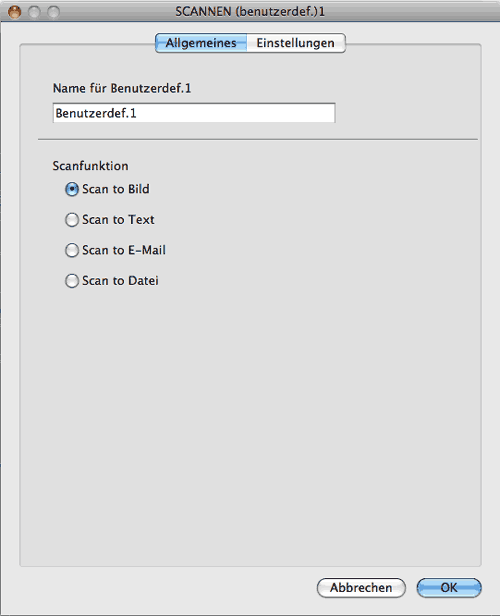Zoom the window using the third title-bar button
This screenshot has height=616, width=500.
point(53,12)
